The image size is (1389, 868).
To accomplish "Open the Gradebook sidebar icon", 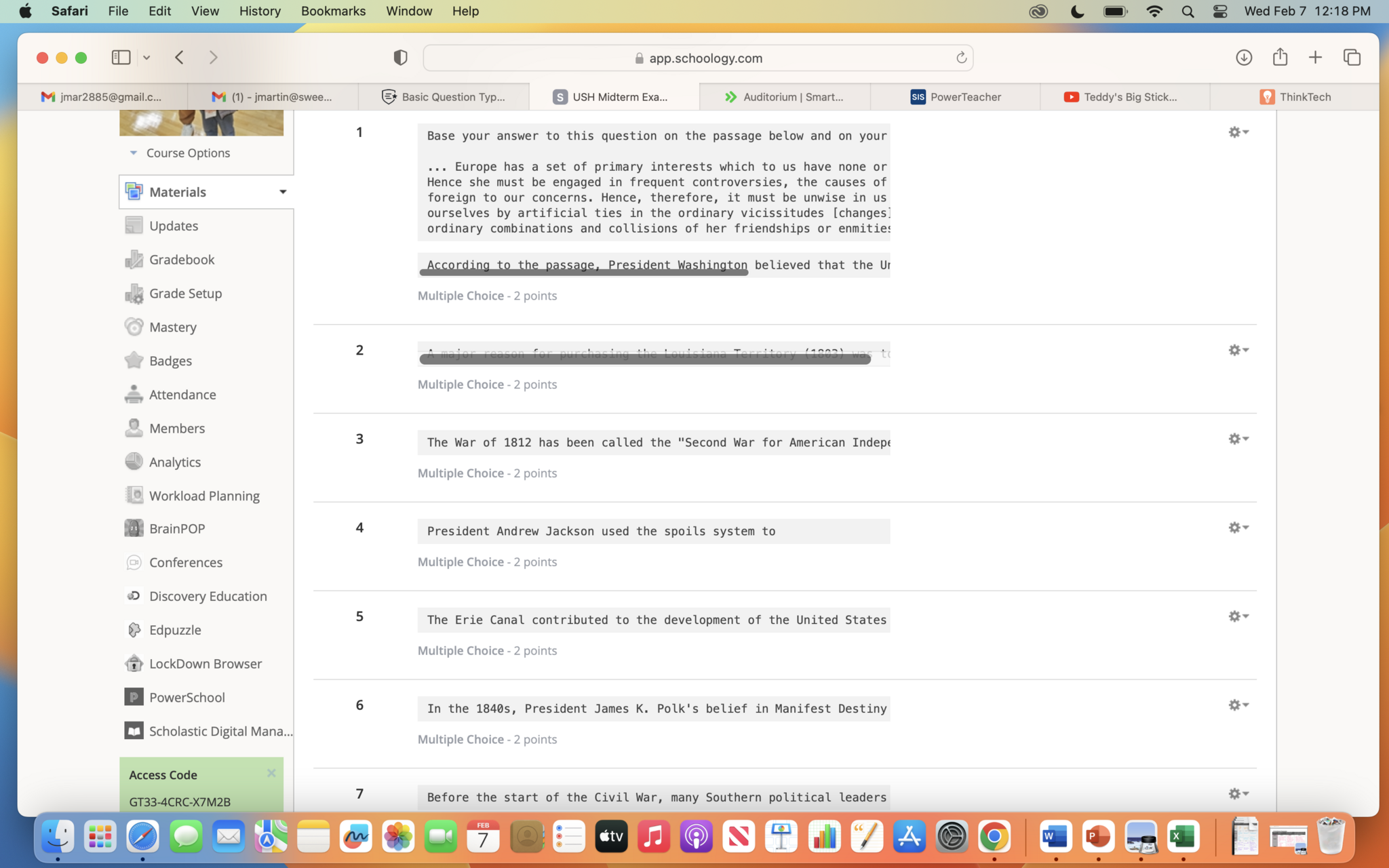I will (x=134, y=259).
